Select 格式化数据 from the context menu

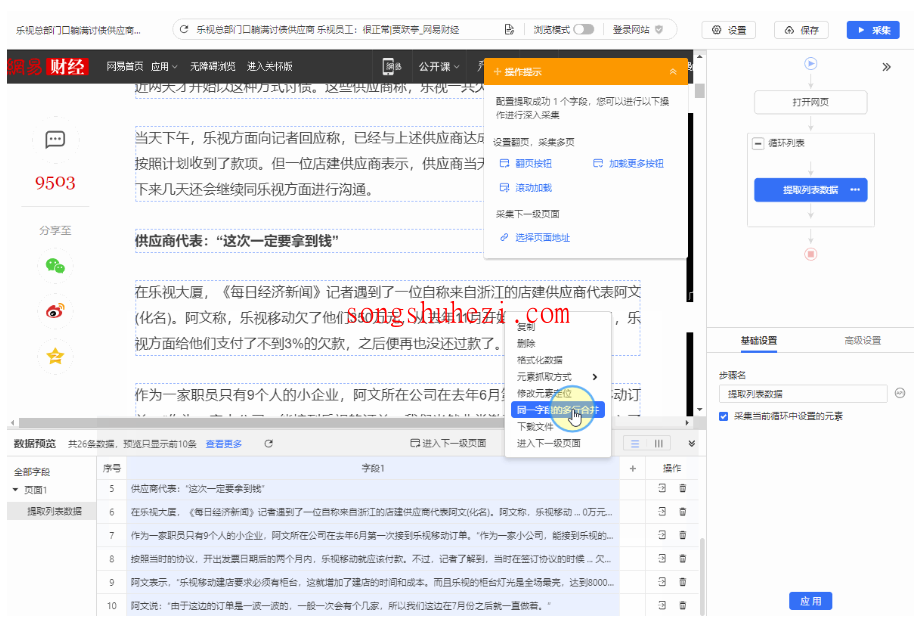(x=540, y=360)
